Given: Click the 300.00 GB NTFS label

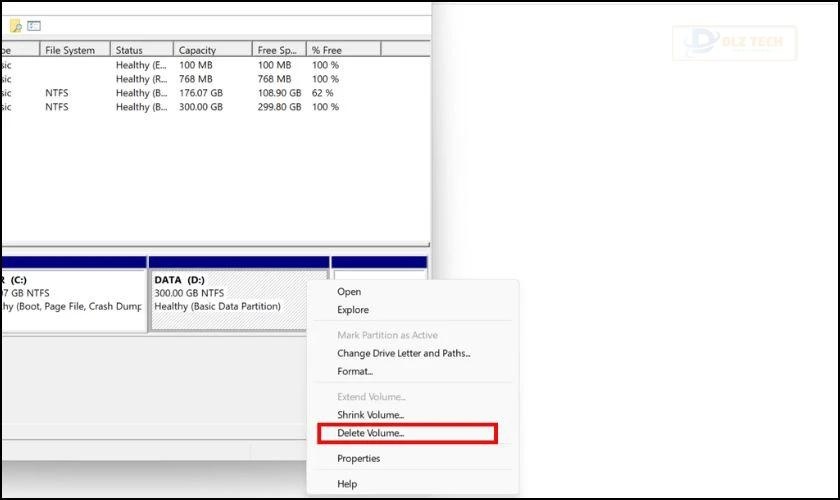Looking at the screenshot, I should (x=189, y=293).
